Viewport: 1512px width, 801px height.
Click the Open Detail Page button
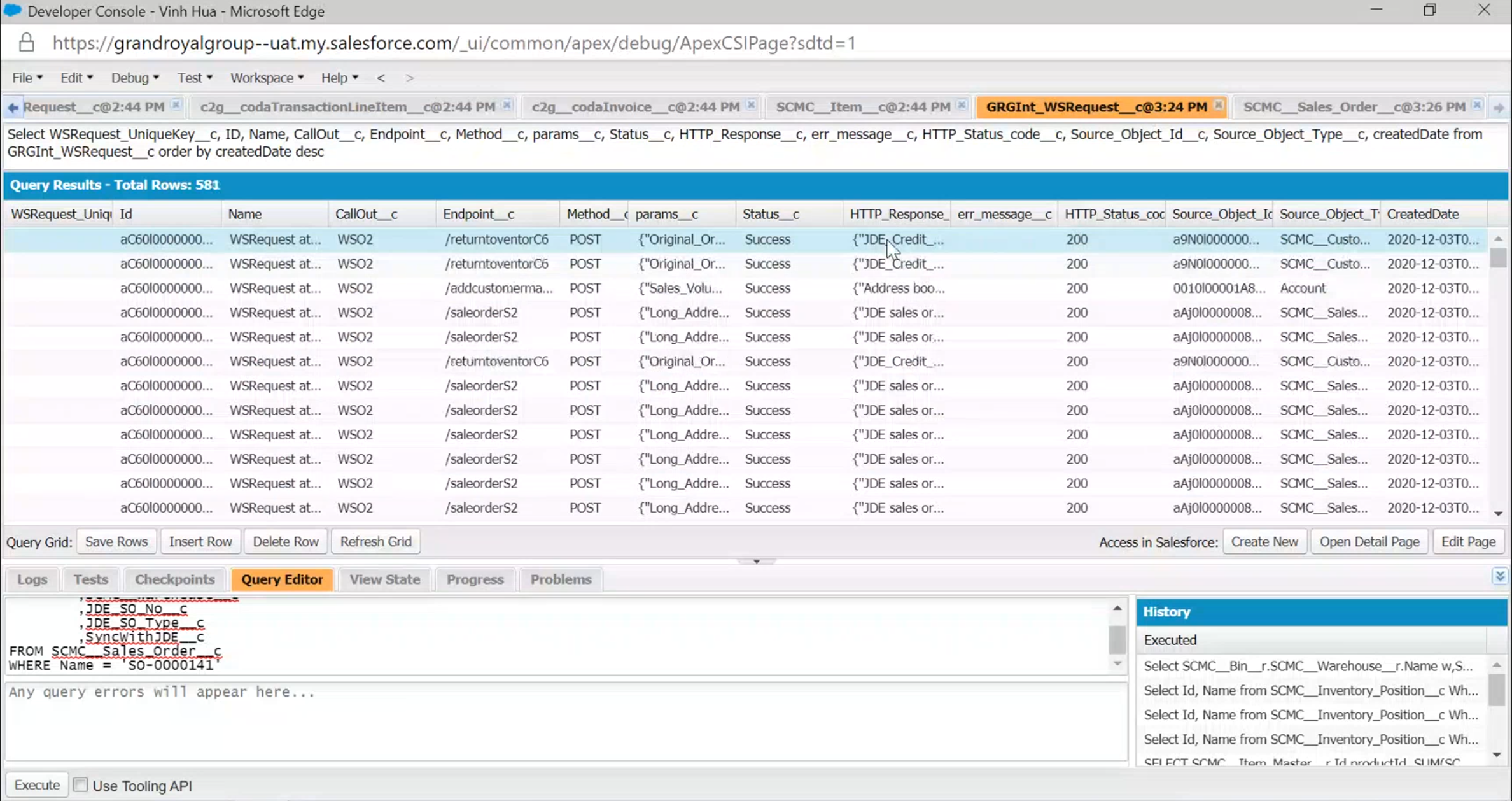pos(1369,542)
